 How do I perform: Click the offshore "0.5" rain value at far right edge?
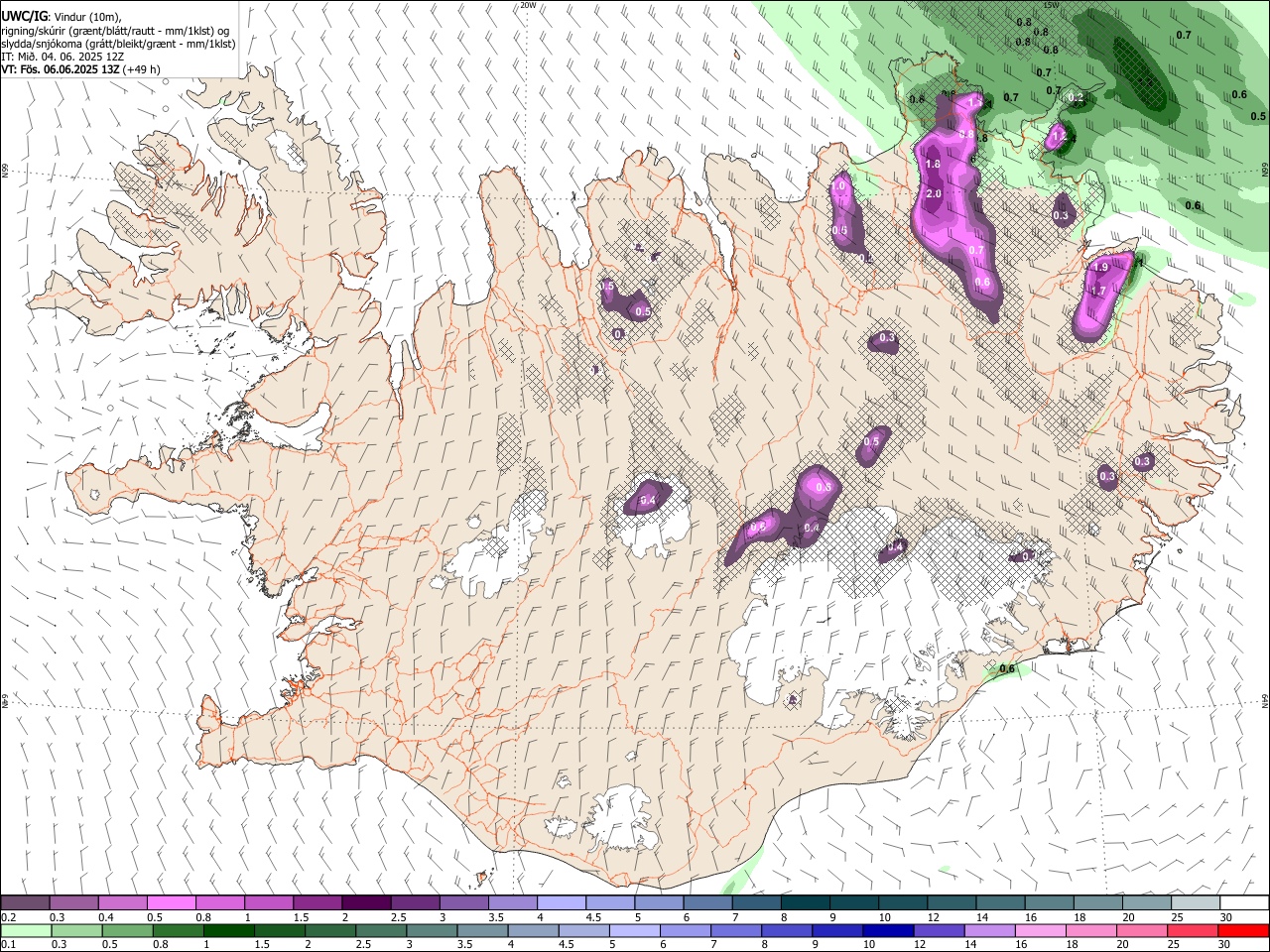coord(1258,116)
